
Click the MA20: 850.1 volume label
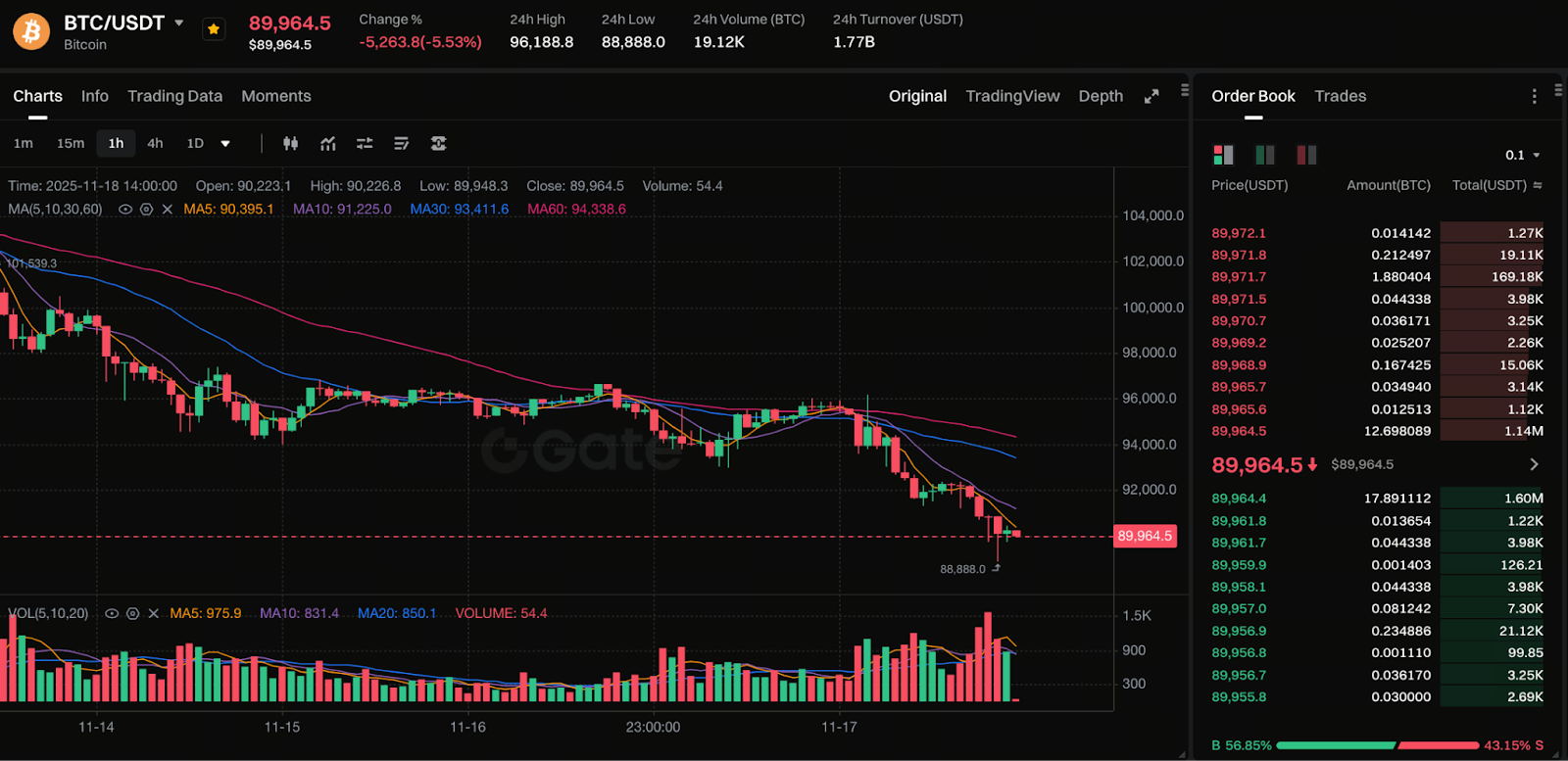click(397, 613)
